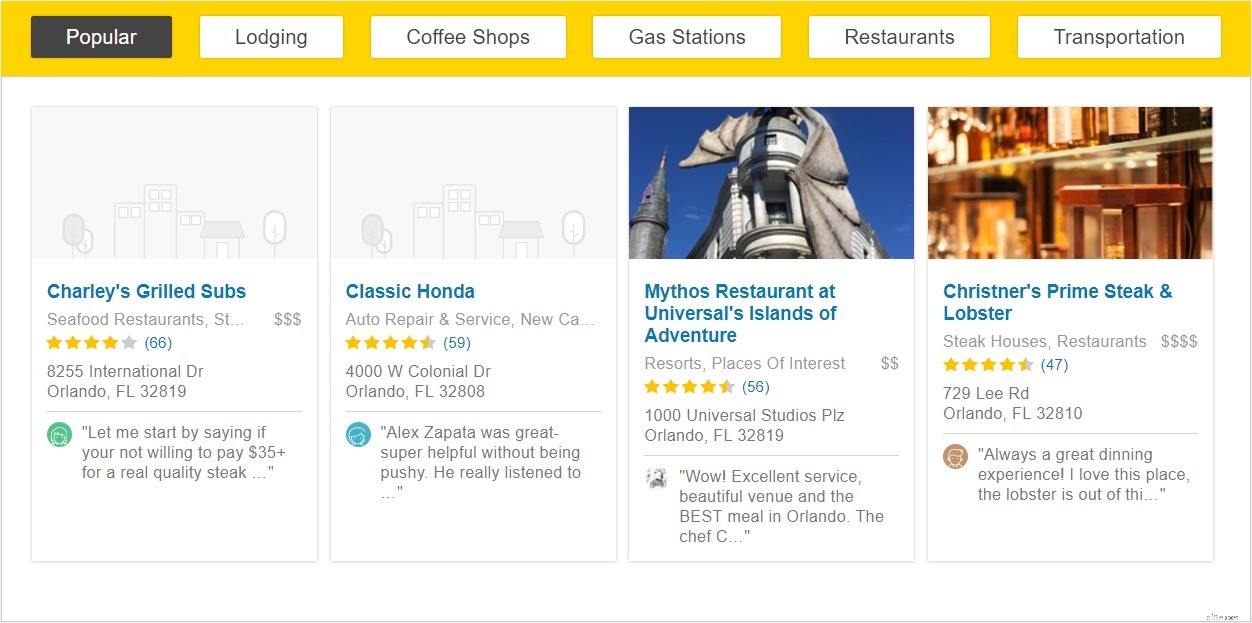Open the Classic Honda listing

[410, 291]
